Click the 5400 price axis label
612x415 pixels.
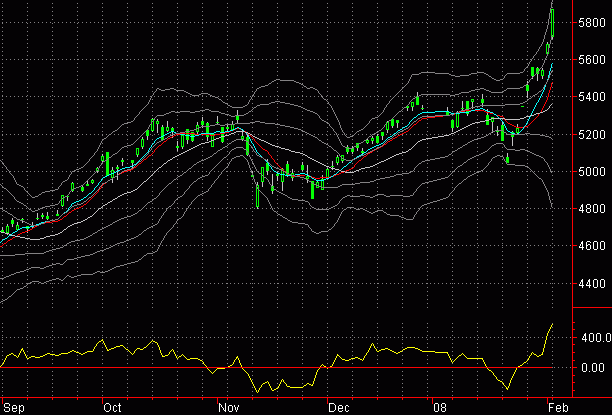pyautogui.click(x=592, y=97)
